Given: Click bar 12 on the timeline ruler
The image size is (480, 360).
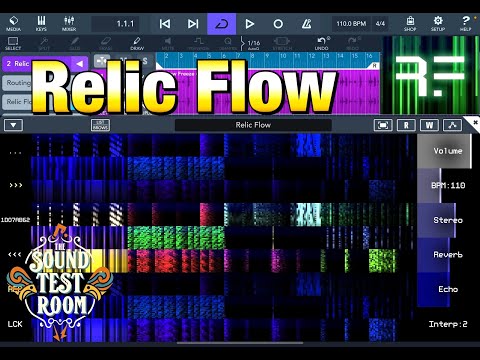Looking at the screenshot, I should coord(311,56).
